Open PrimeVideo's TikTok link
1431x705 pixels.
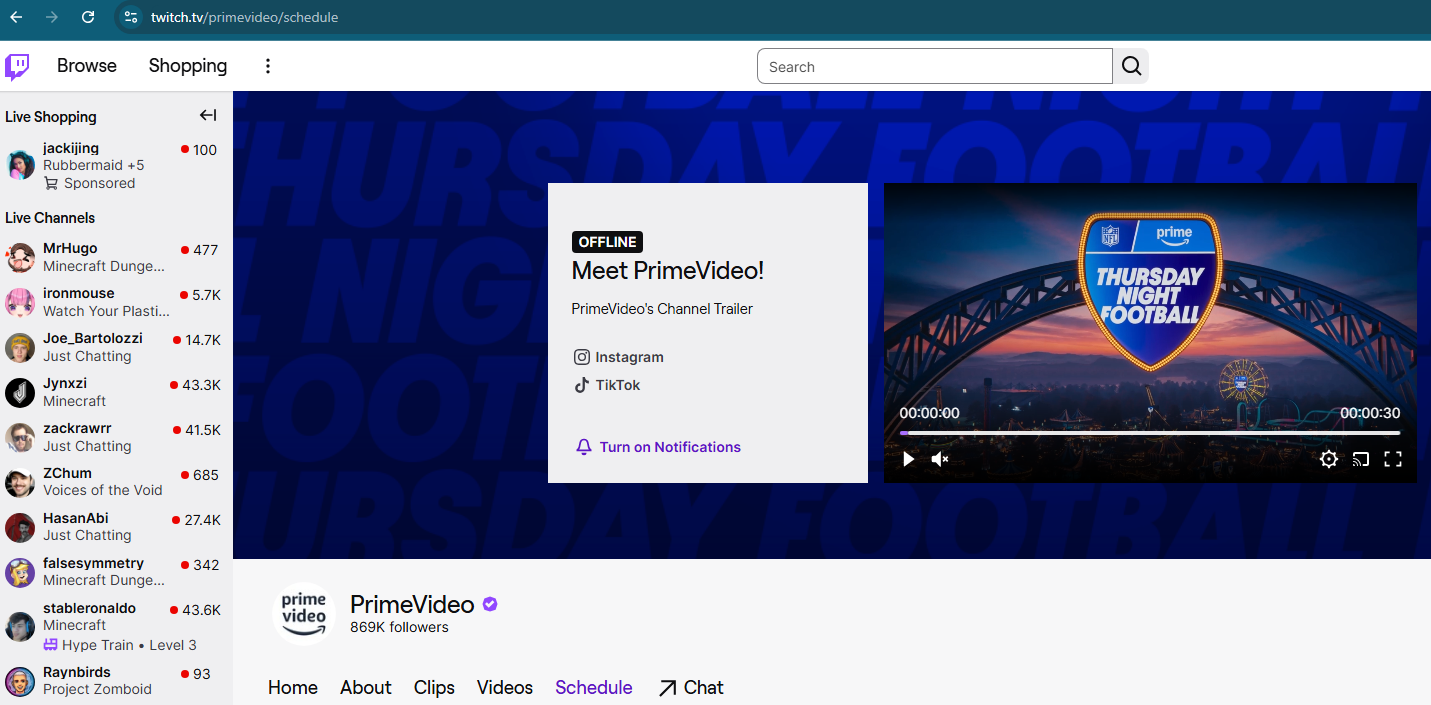[607, 385]
